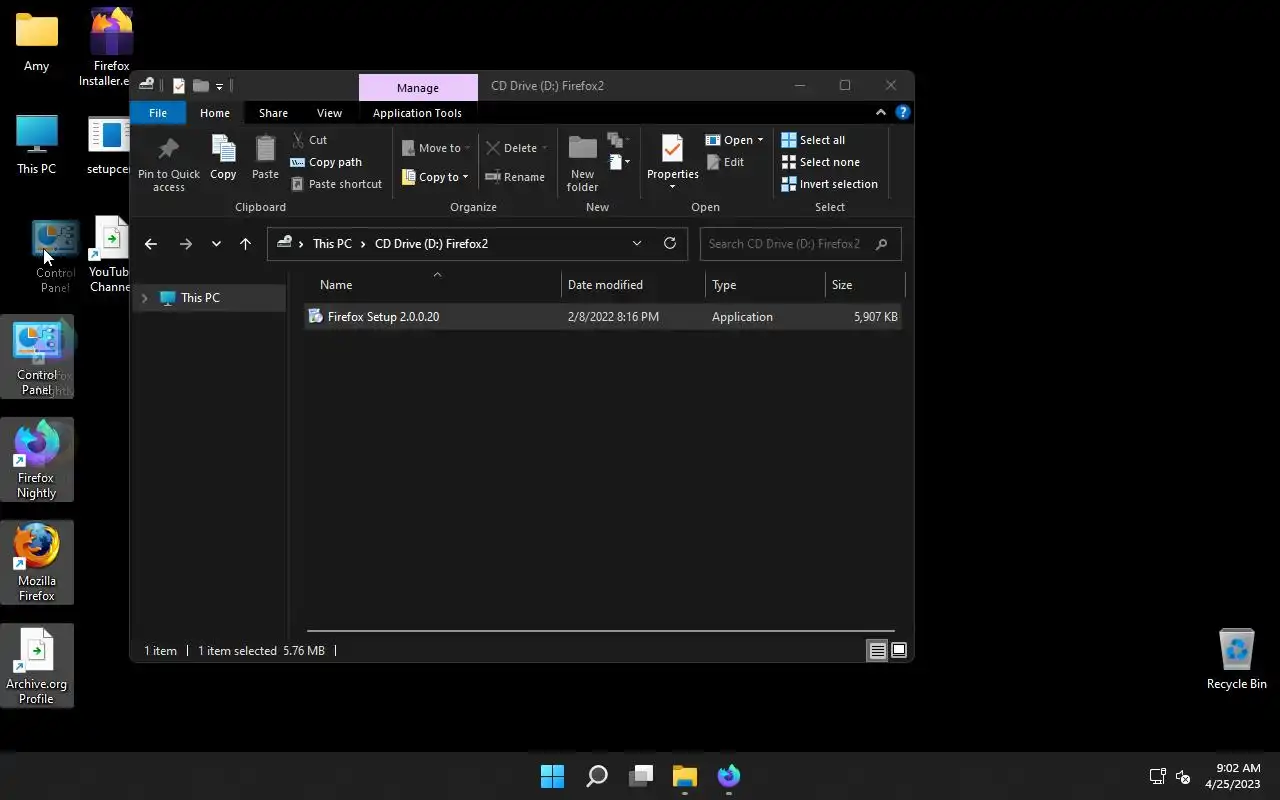Go up one level with Up arrow
Viewport: 1280px width, 800px height.
coord(245,244)
